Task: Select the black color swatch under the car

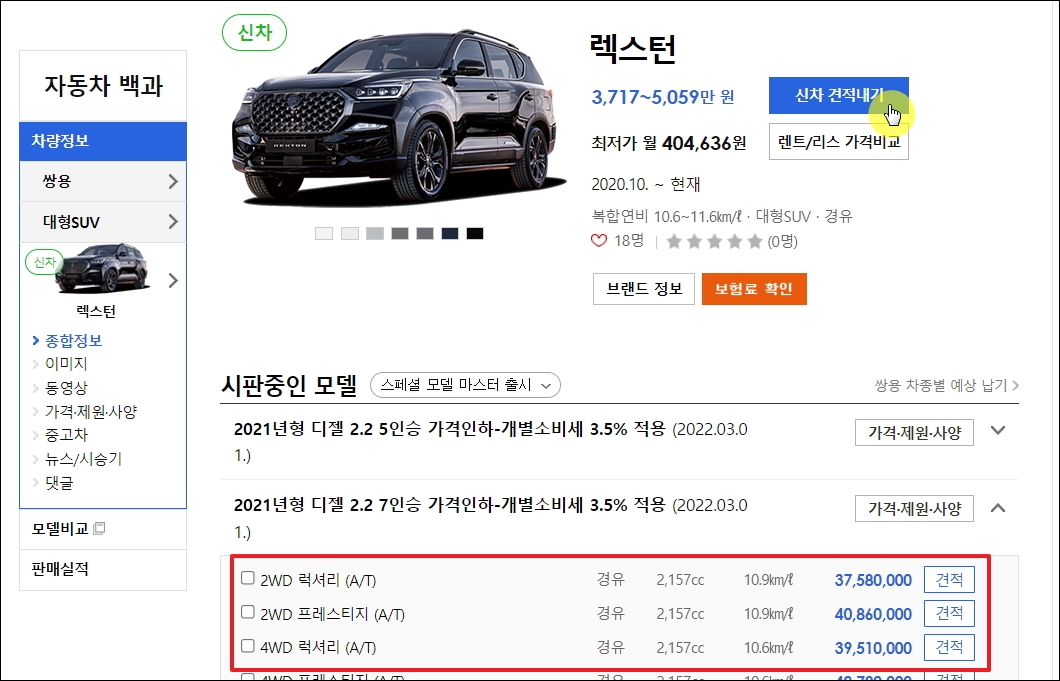Action: 475,233
